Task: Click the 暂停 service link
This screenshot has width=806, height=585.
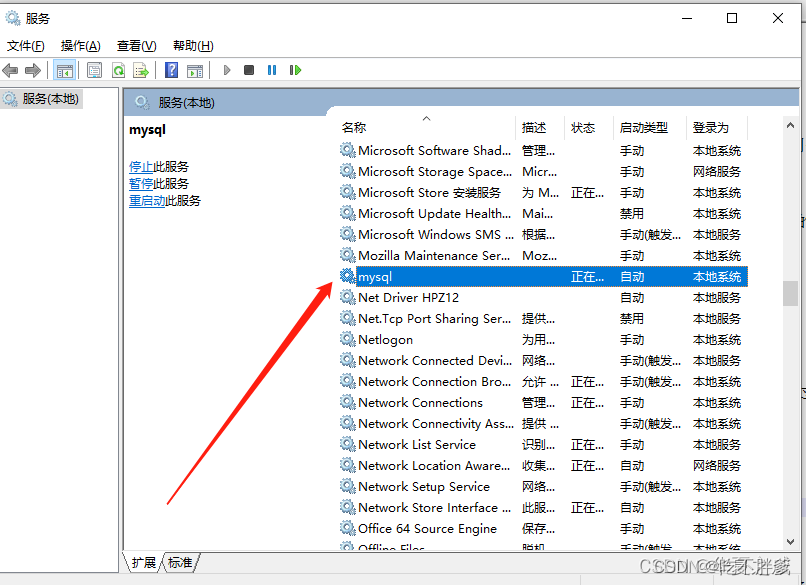Action: 141,184
